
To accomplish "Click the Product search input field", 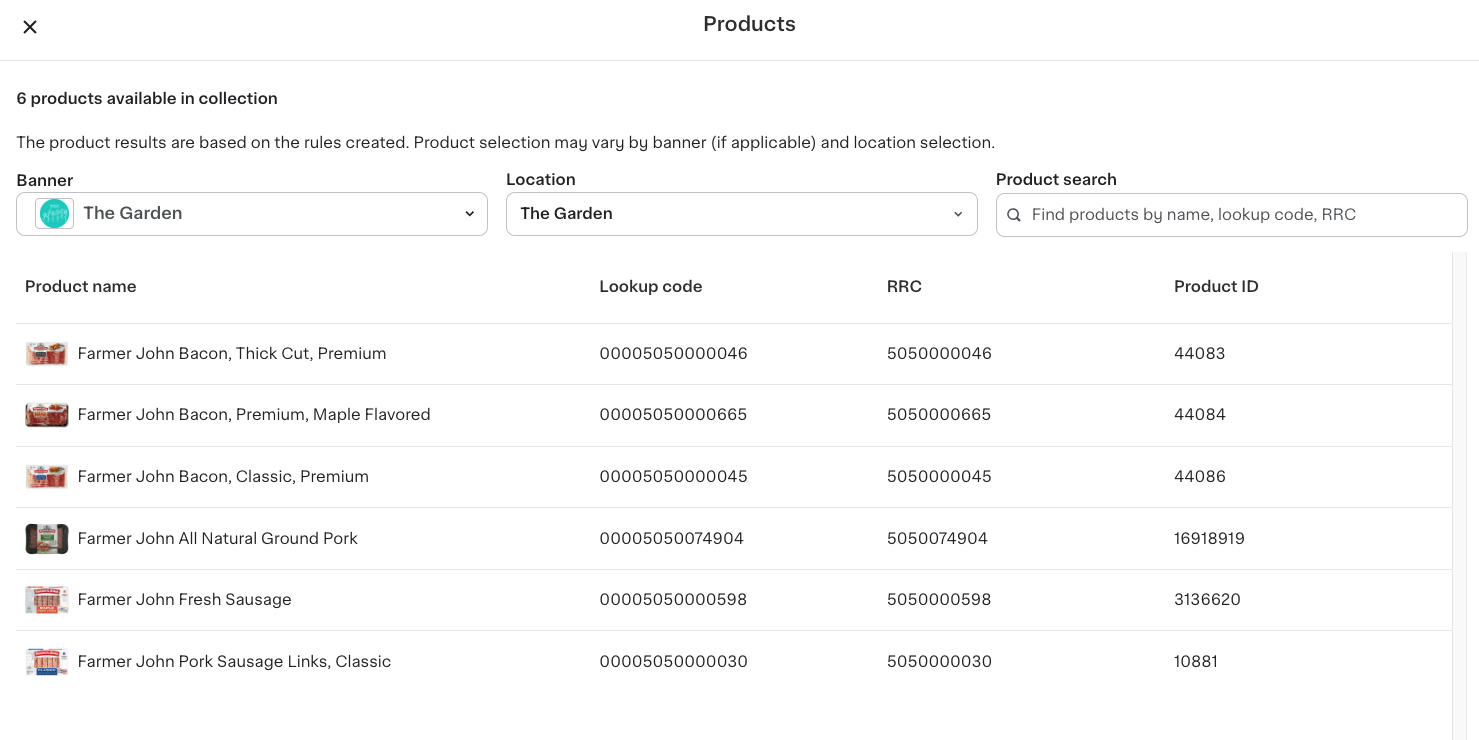I will pyautogui.click(x=1232, y=215).
